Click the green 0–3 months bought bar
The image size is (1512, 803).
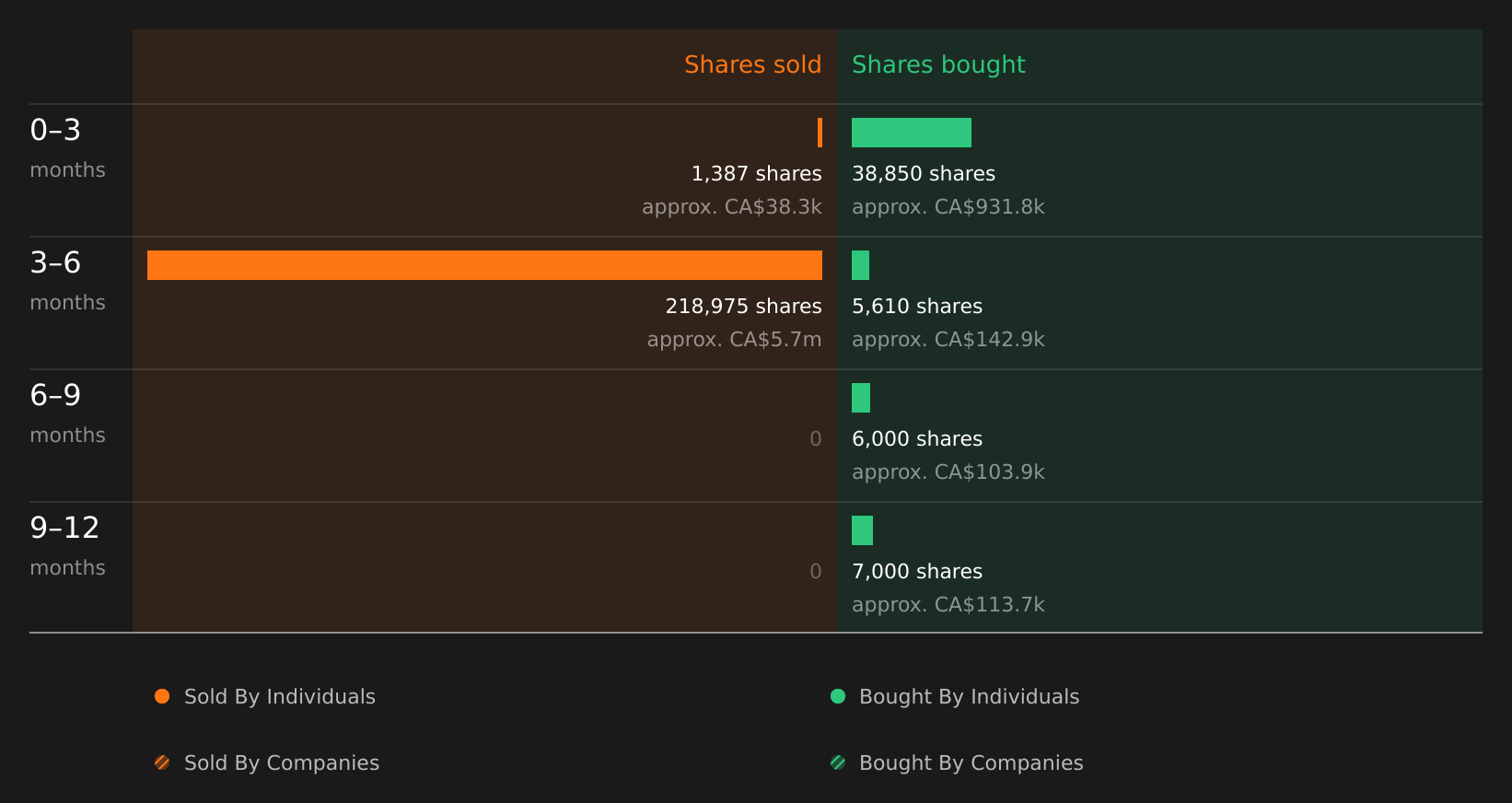coord(912,133)
